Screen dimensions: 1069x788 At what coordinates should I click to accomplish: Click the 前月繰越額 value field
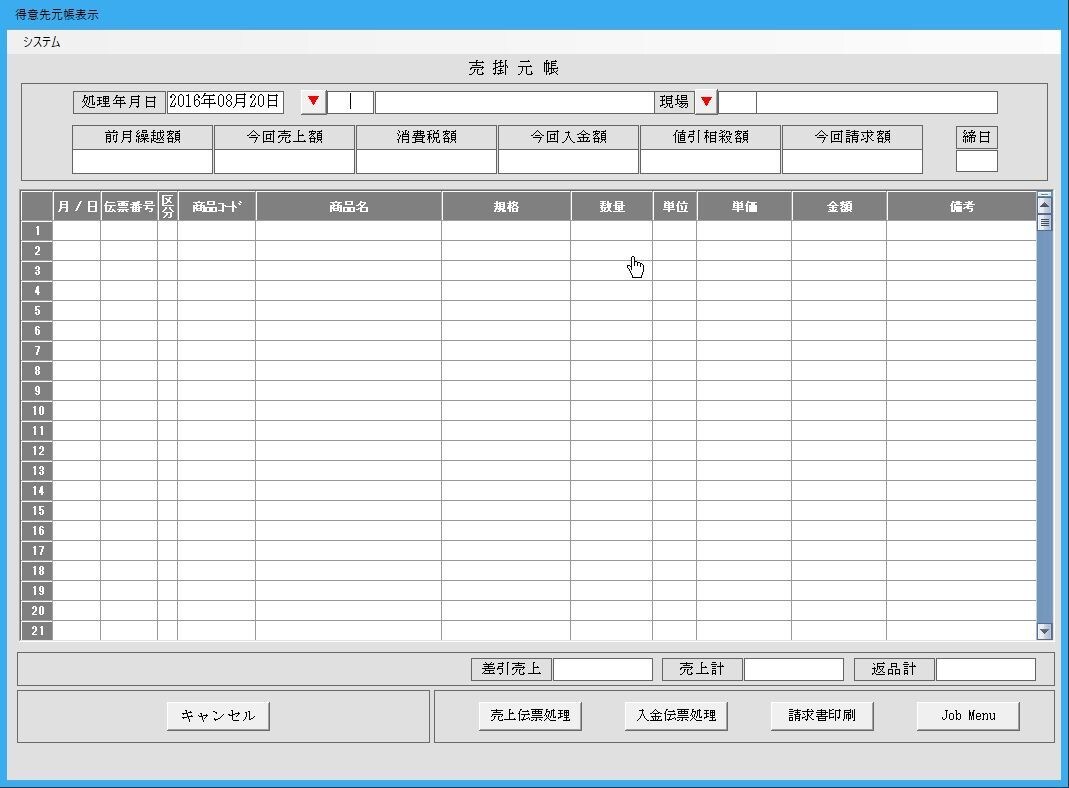[142, 162]
